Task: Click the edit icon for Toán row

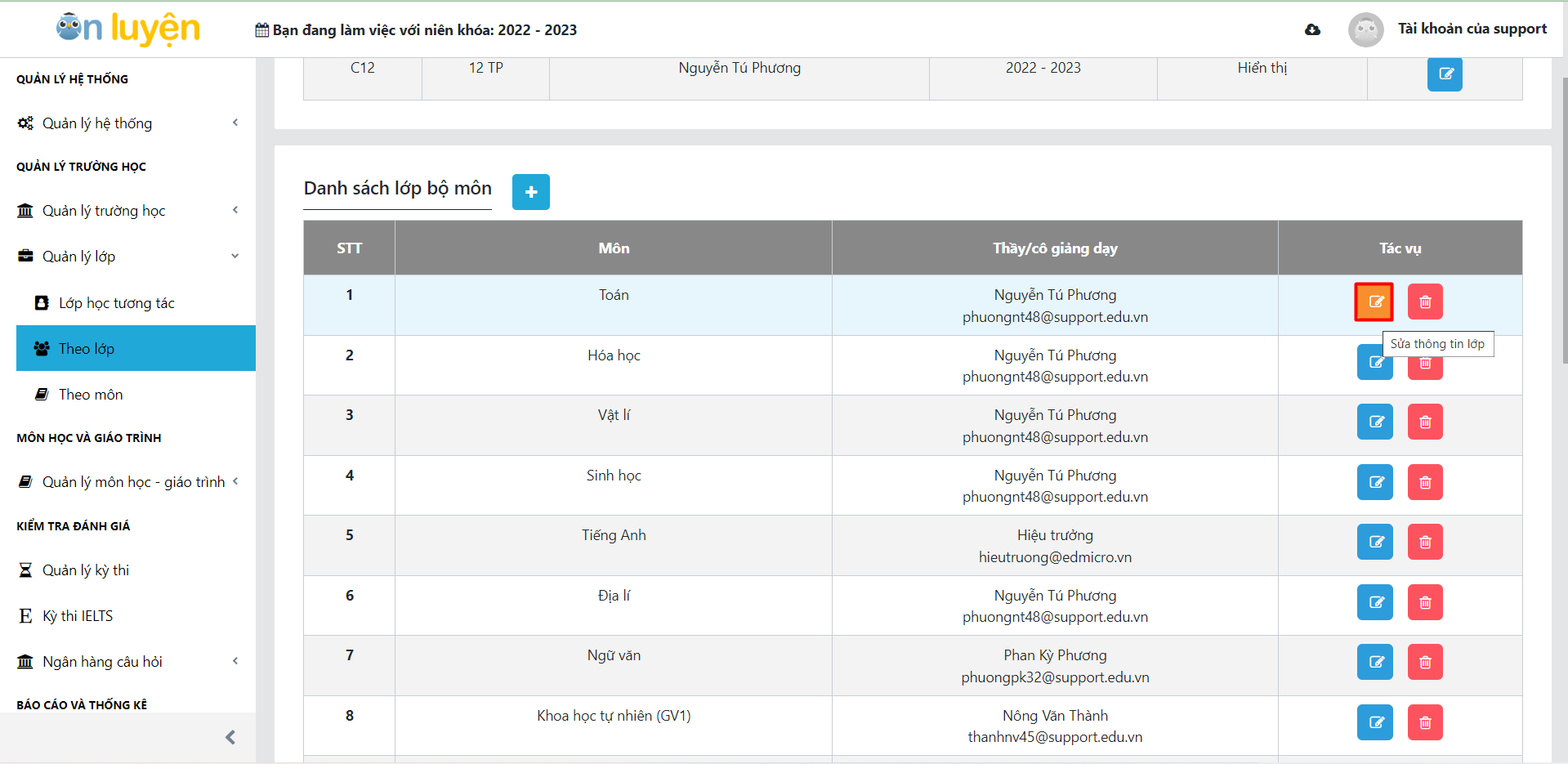Action: (x=1374, y=302)
